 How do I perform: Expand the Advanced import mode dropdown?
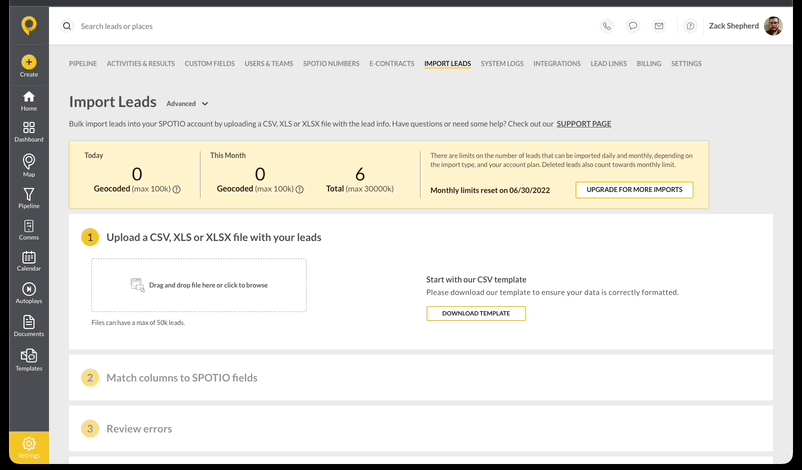(x=187, y=104)
